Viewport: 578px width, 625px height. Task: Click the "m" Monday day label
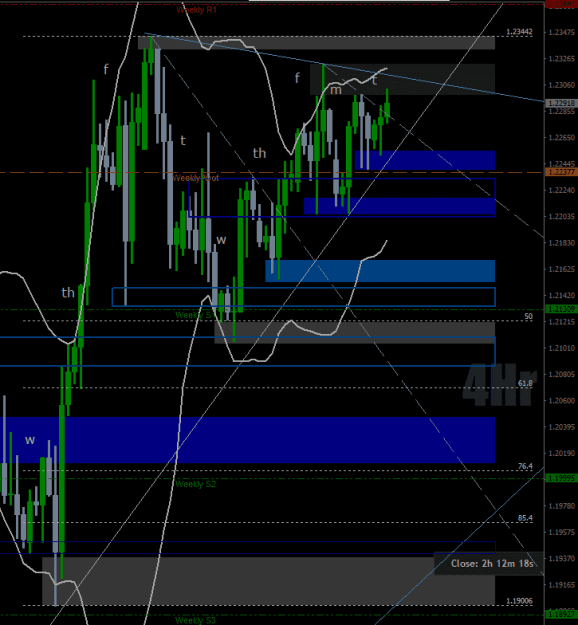coord(336,90)
